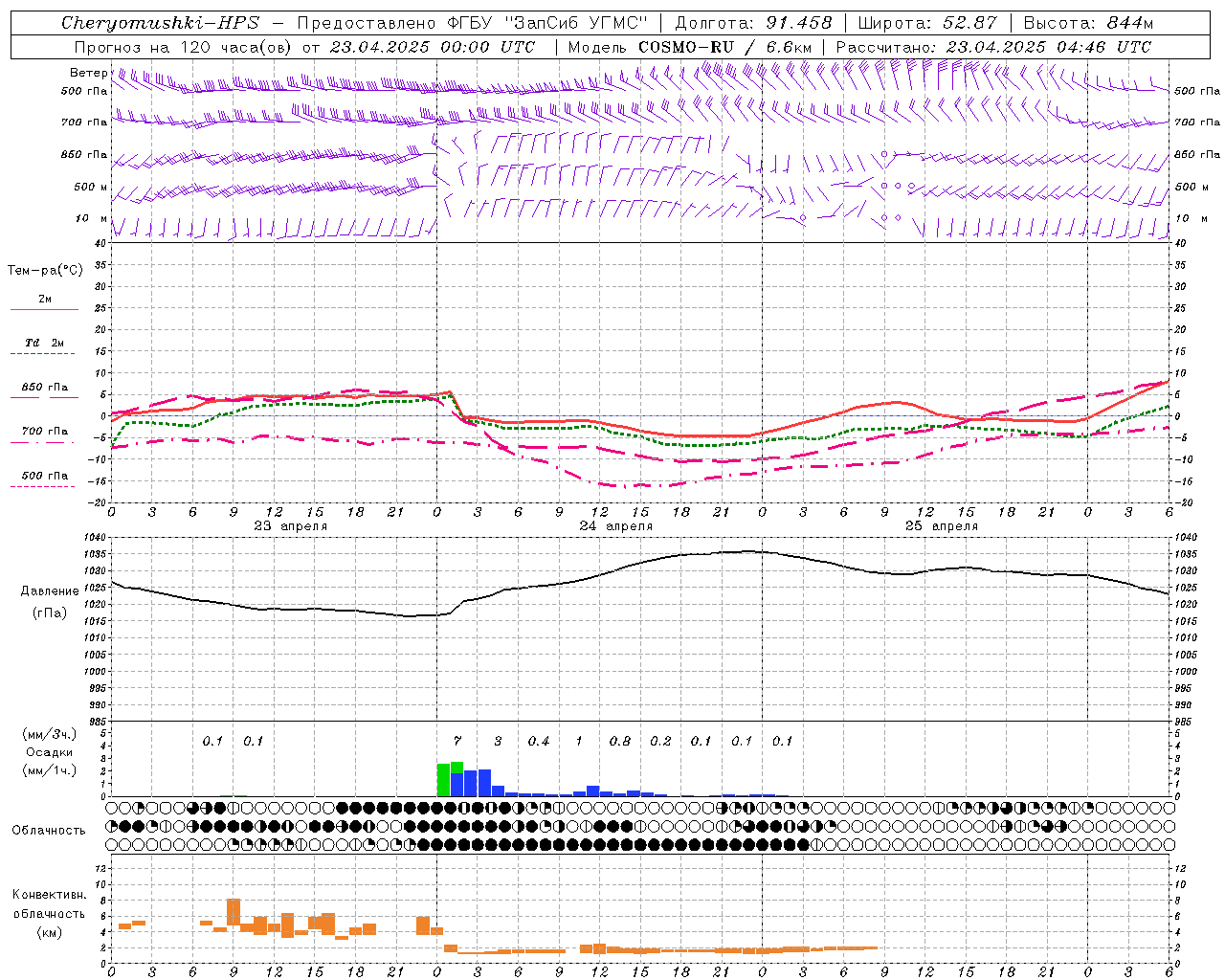Click the 'Давление' pressure panel label
The width and height of the screenshot is (1225, 980).
click(x=50, y=591)
